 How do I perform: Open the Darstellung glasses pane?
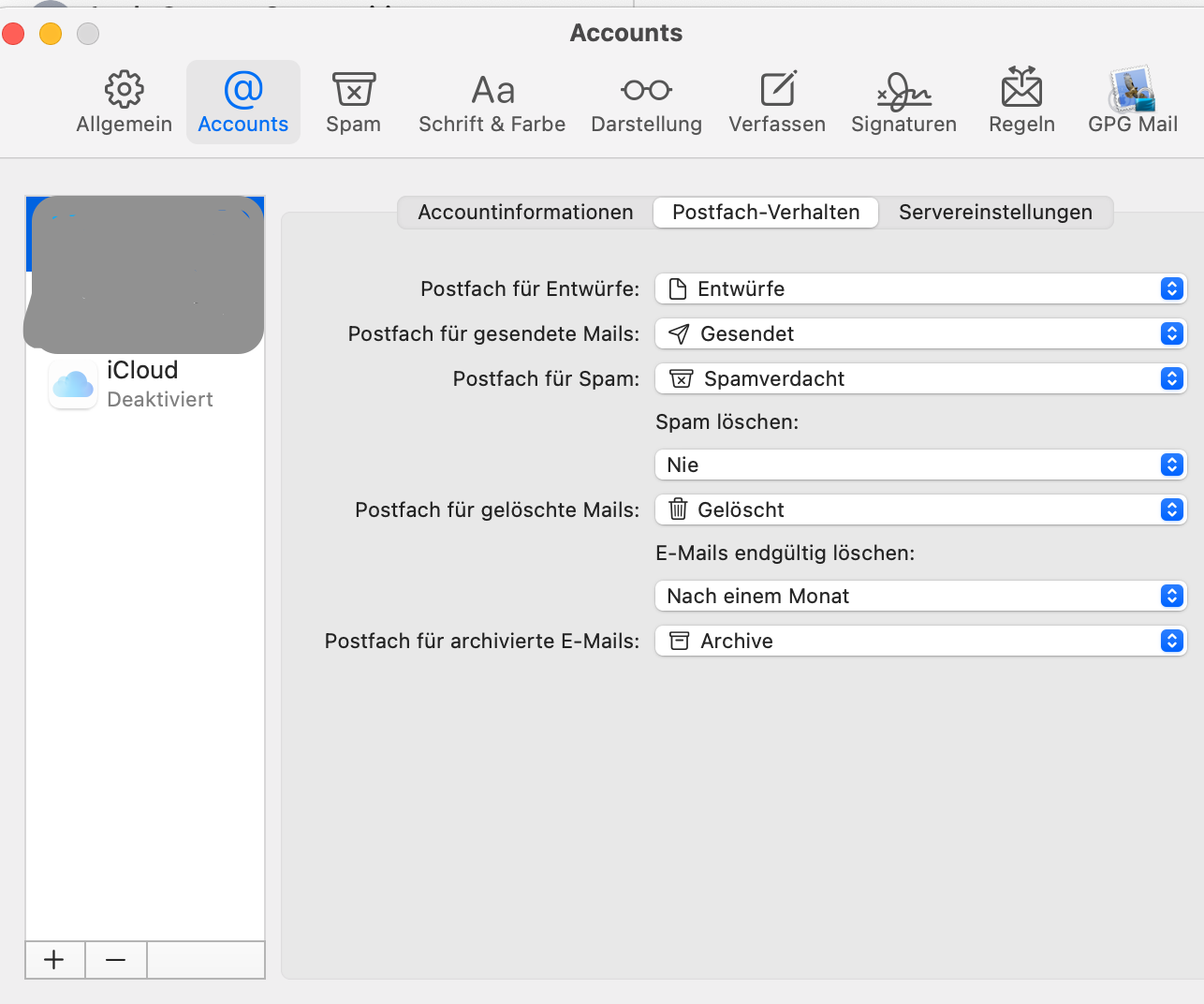(646, 102)
